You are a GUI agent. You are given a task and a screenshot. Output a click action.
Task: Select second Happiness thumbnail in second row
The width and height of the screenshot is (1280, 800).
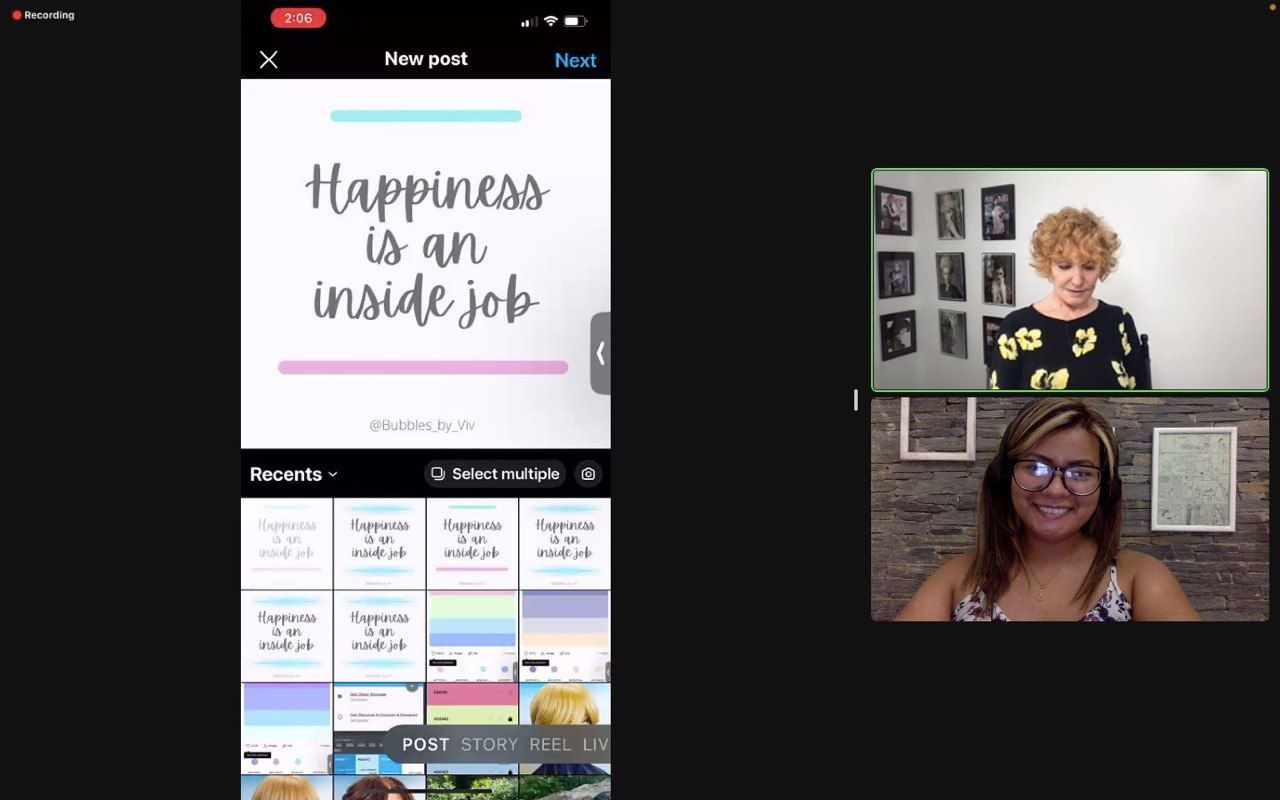pos(379,636)
